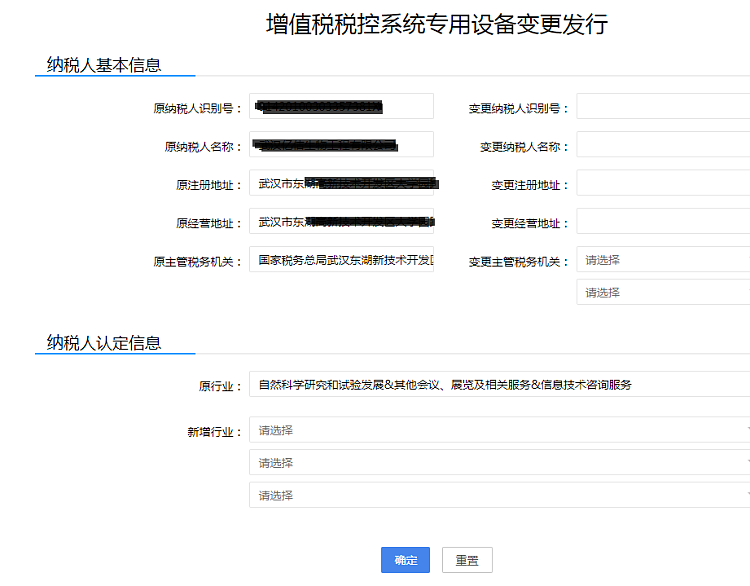Open the first 新增行业 dropdown
Screen dimensions: 750x586
point(499,430)
